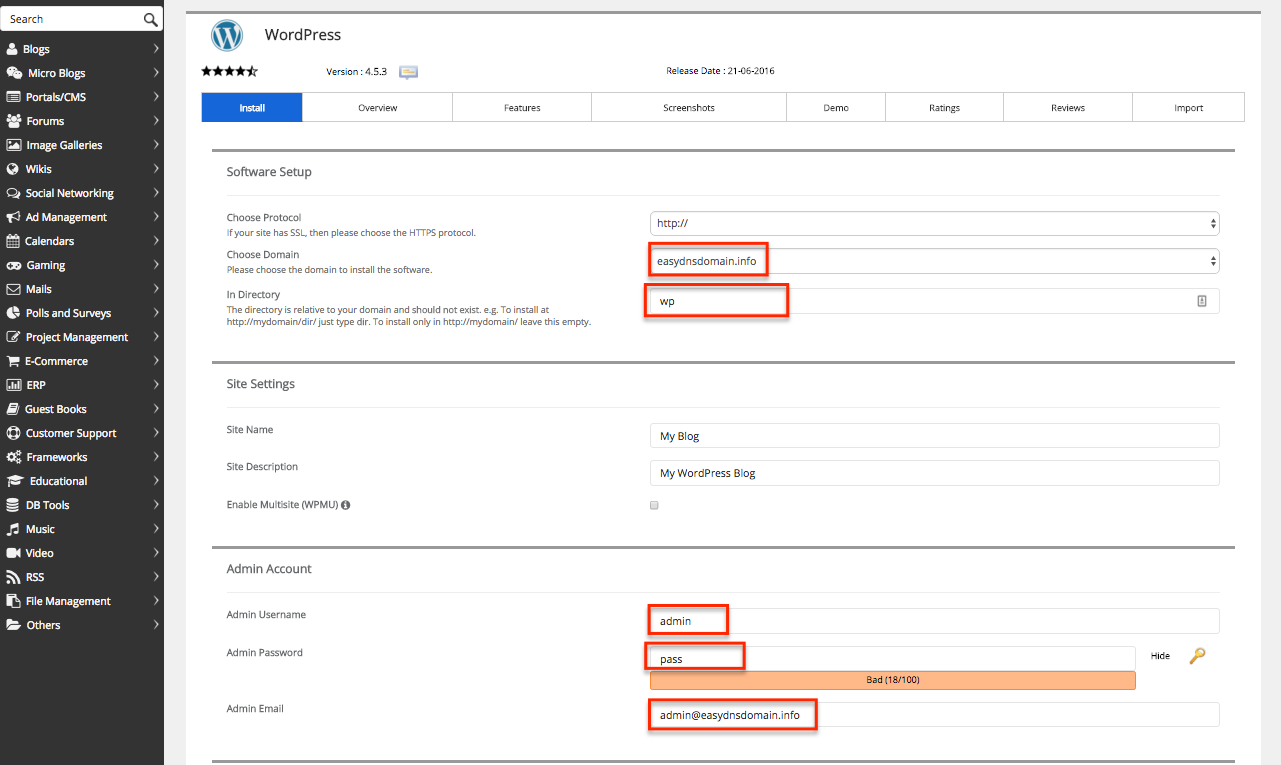Click the Admin Username field

[x=934, y=620]
